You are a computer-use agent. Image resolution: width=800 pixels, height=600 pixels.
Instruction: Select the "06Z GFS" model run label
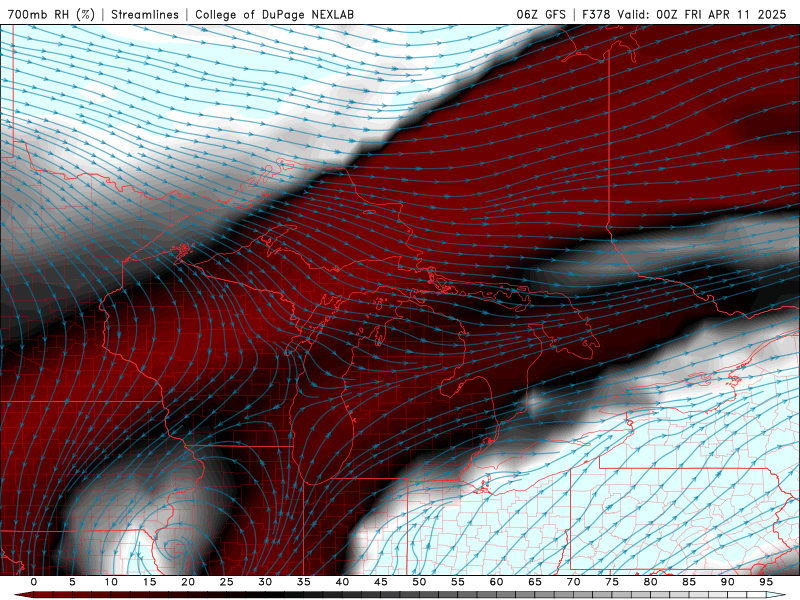[x=541, y=14]
